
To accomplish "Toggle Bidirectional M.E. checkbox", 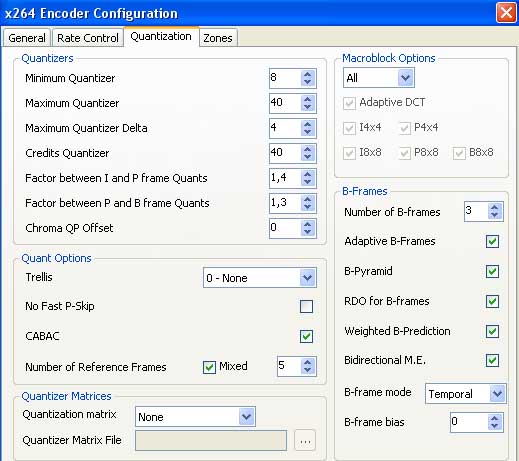I will (x=492, y=360).
